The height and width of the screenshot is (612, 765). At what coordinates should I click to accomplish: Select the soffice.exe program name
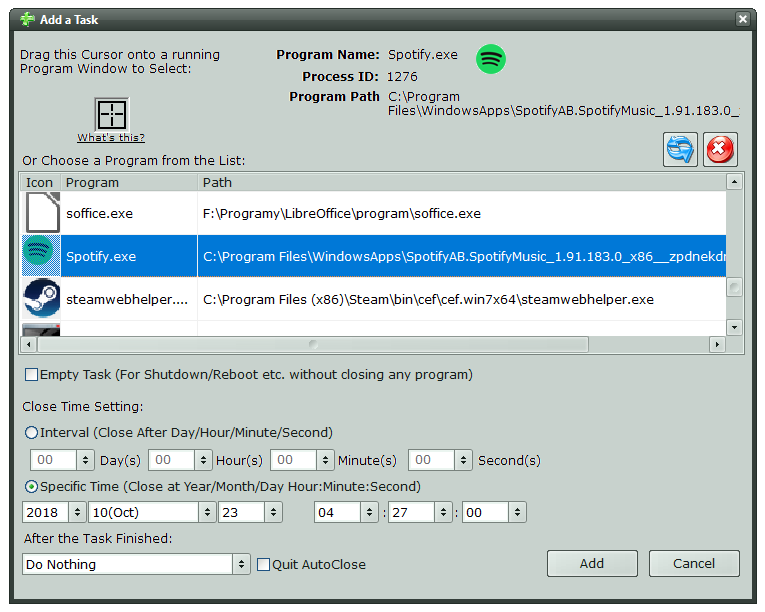pyautogui.click(x=100, y=214)
